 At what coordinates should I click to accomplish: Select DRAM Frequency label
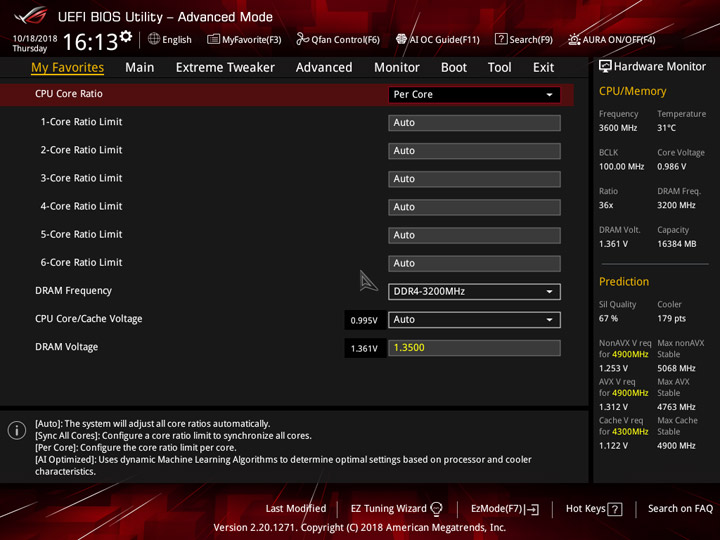pyautogui.click(x=73, y=291)
